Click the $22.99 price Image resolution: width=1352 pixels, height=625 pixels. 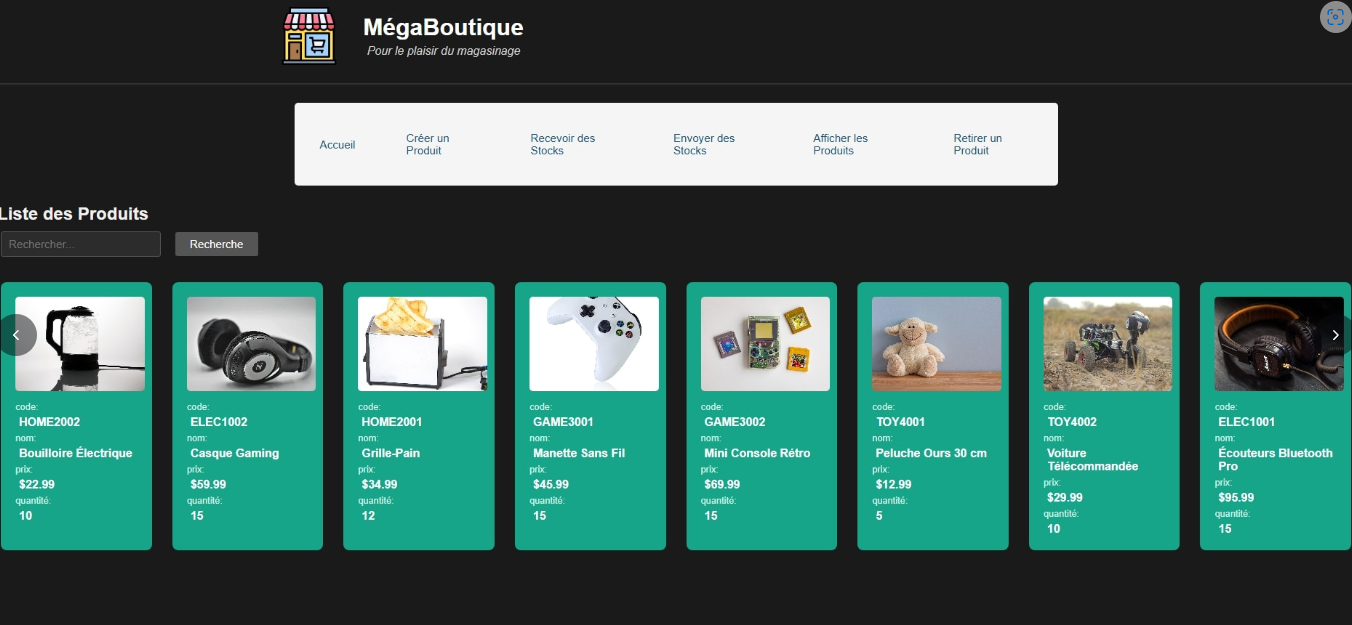coord(37,485)
